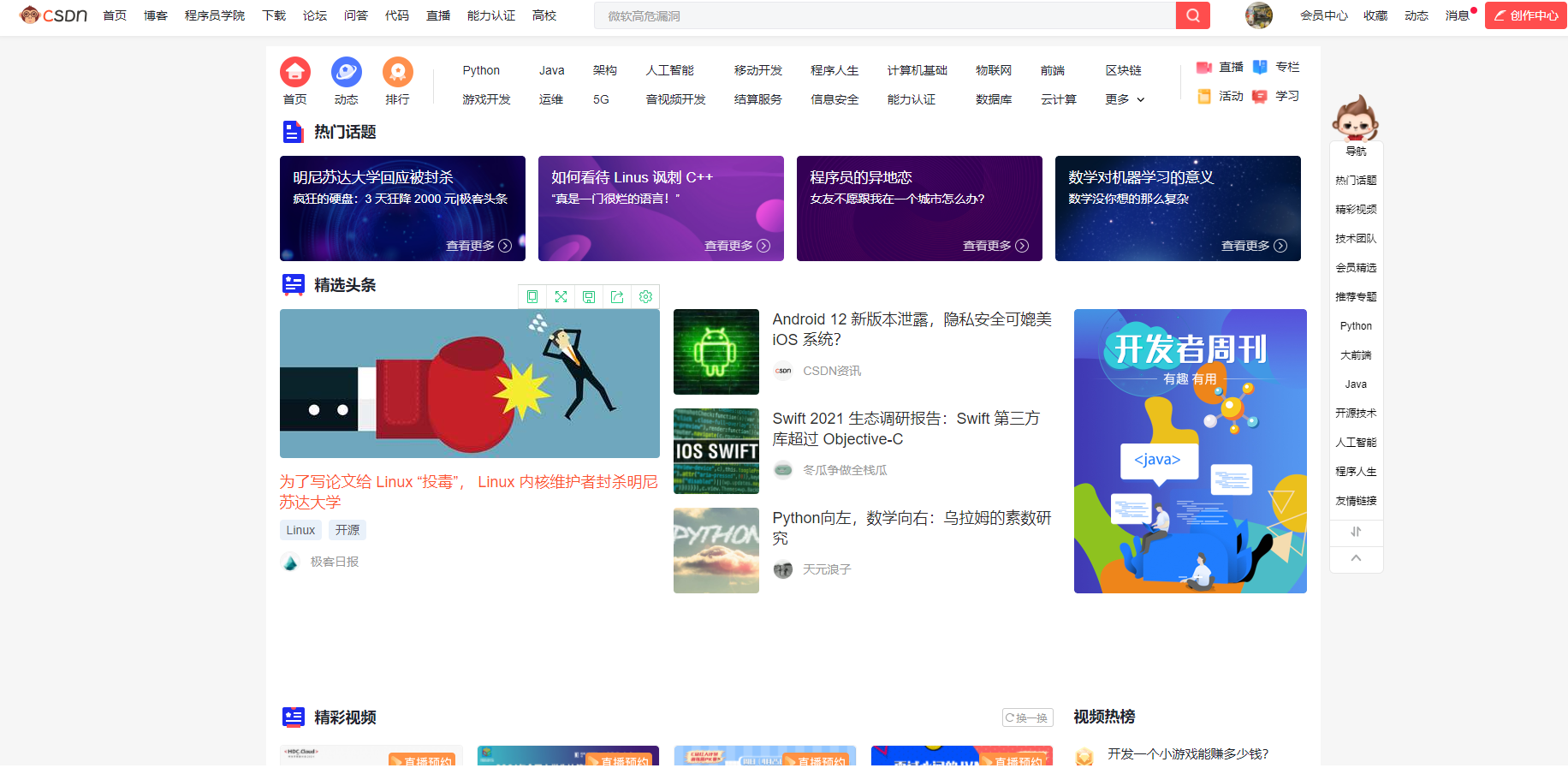
Task: Open 程序员的异地恋 topic card
Action: (919, 208)
